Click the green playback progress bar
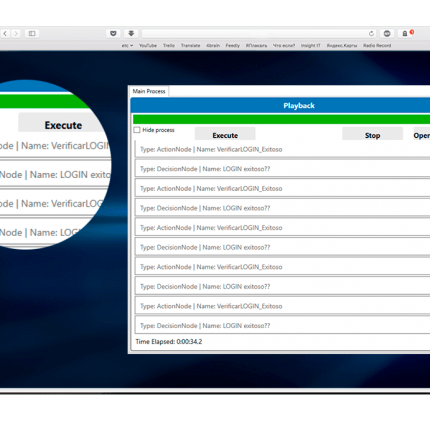 point(281,119)
